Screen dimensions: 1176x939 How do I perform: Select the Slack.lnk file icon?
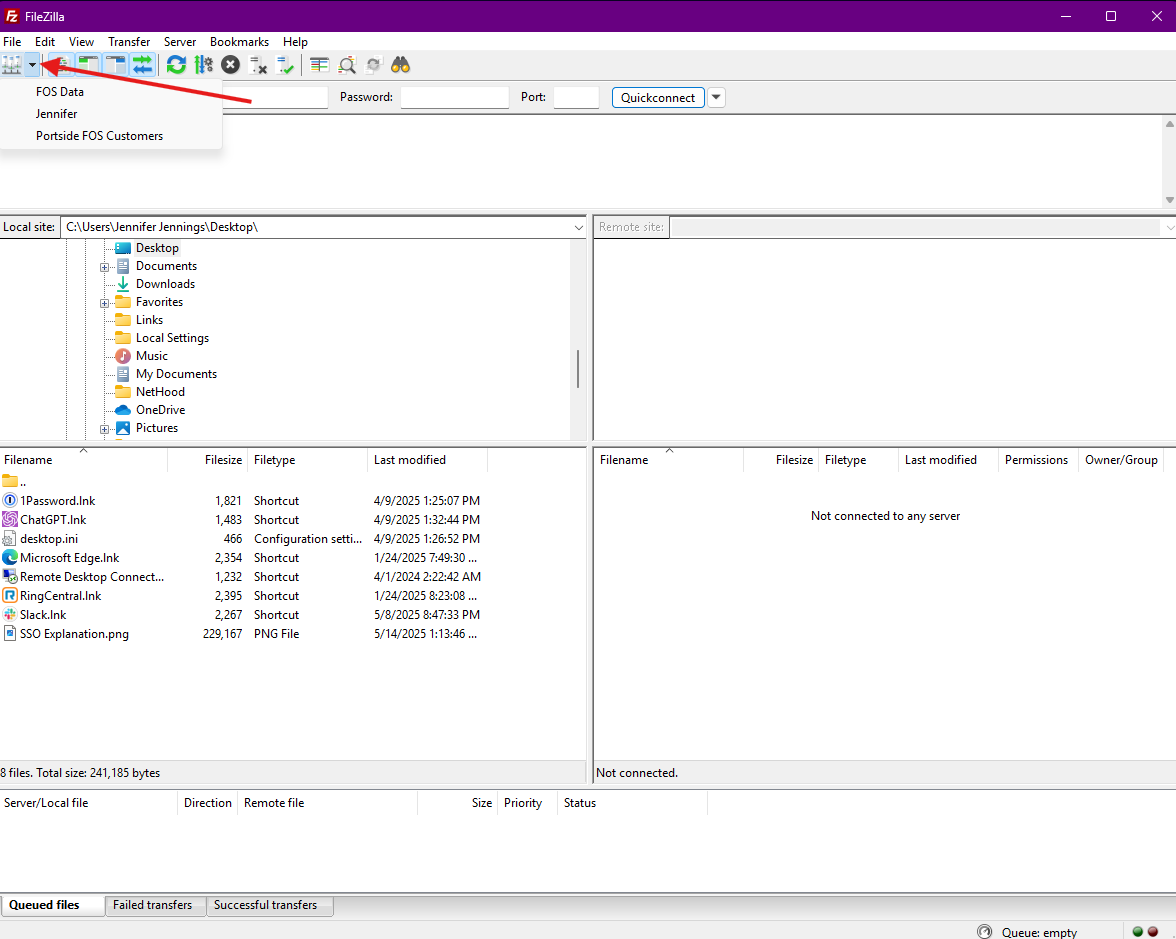(x=10, y=614)
